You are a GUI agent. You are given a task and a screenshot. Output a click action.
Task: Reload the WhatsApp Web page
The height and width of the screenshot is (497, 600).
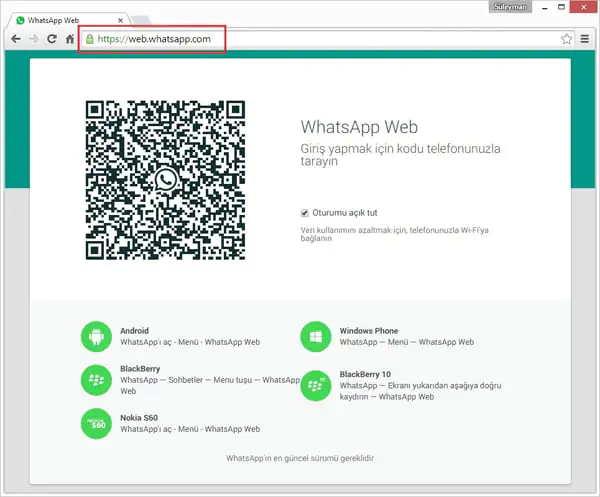click(52, 39)
